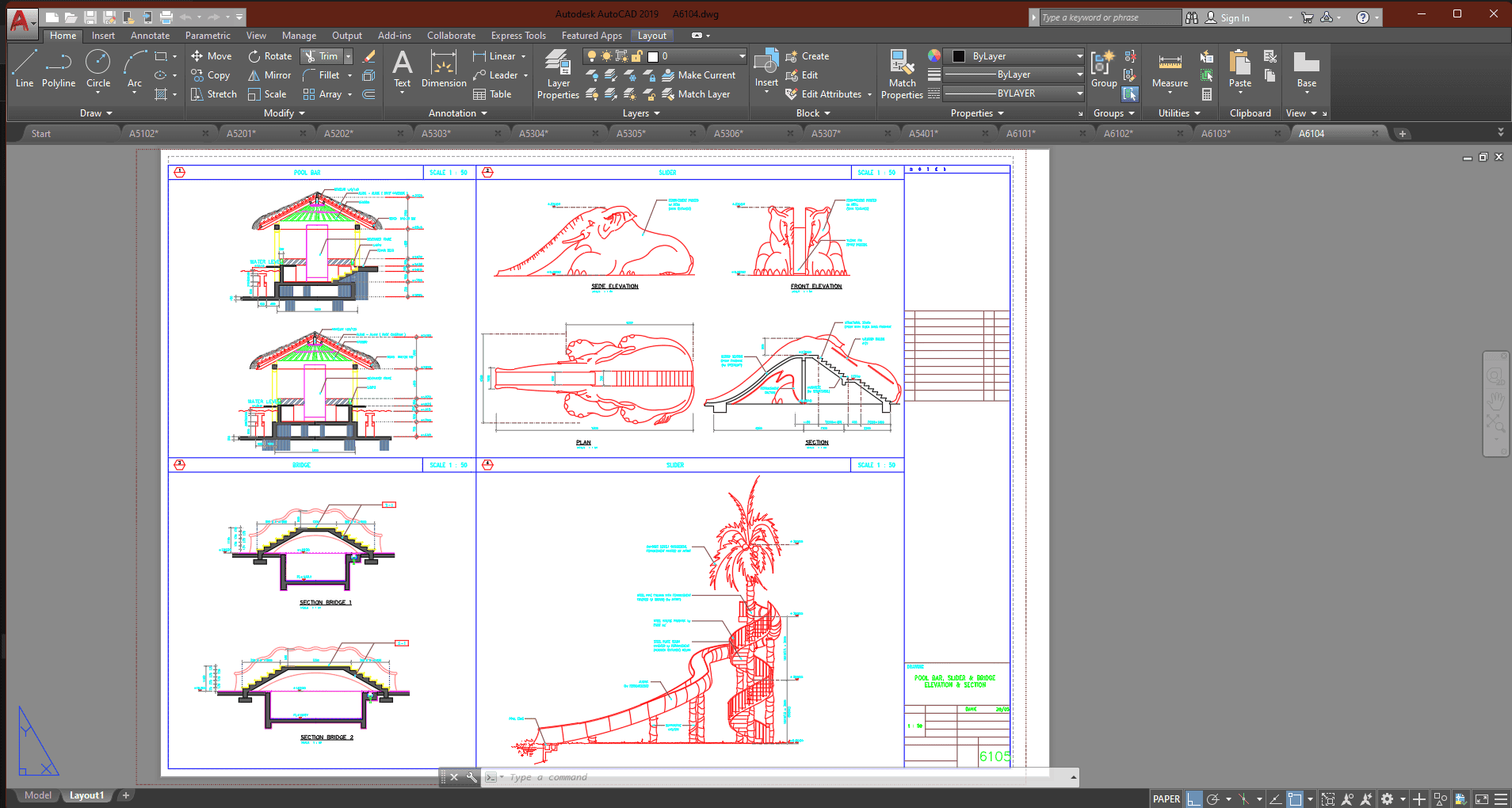Screen dimensions: 1512x808
Task: Click the Sign In button
Action: coord(1234,17)
